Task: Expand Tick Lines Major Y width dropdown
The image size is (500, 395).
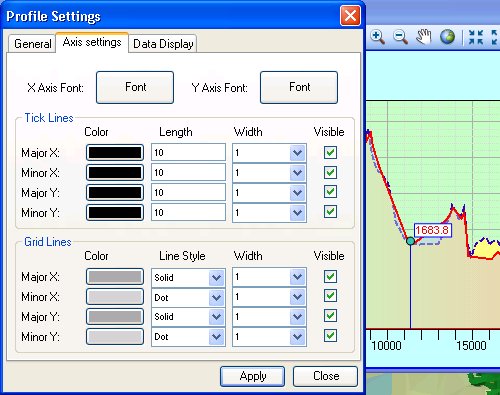Action: (297, 193)
